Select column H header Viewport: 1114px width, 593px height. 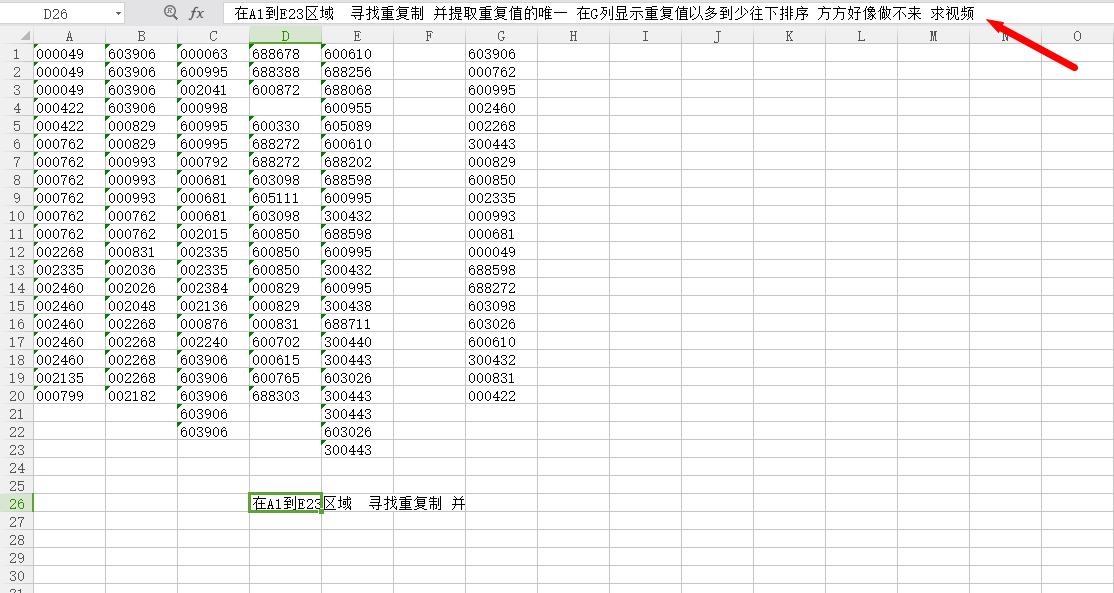tap(573, 36)
